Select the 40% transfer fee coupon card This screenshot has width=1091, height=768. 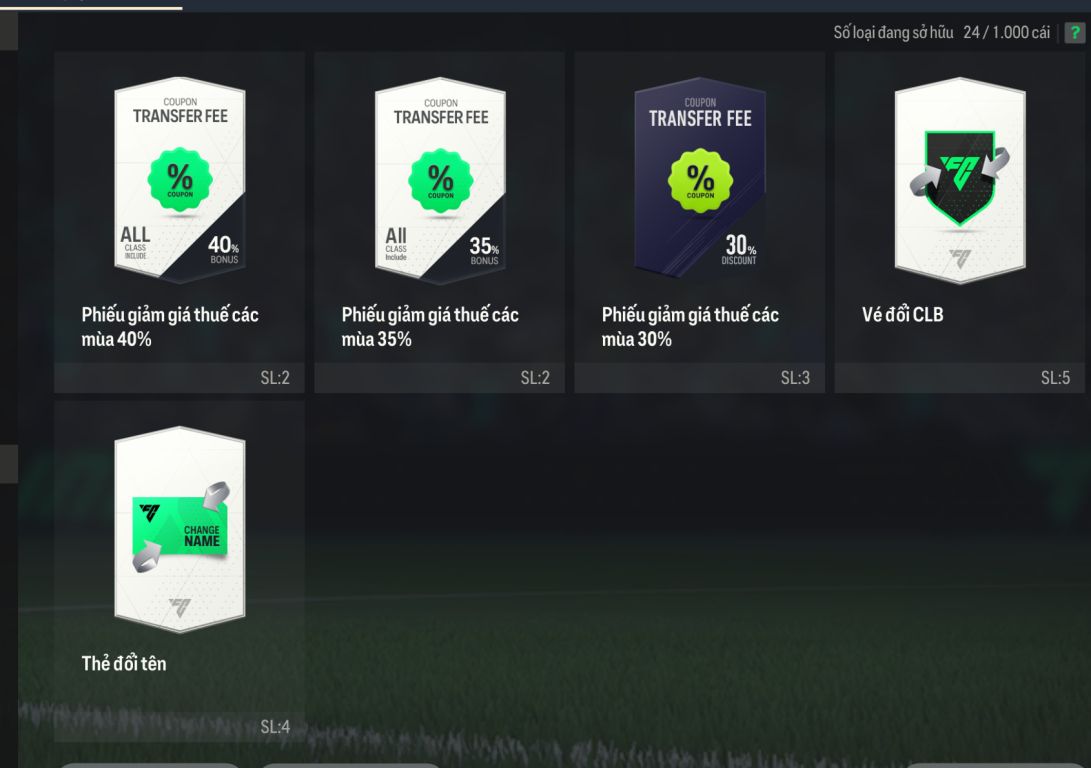tap(180, 180)
